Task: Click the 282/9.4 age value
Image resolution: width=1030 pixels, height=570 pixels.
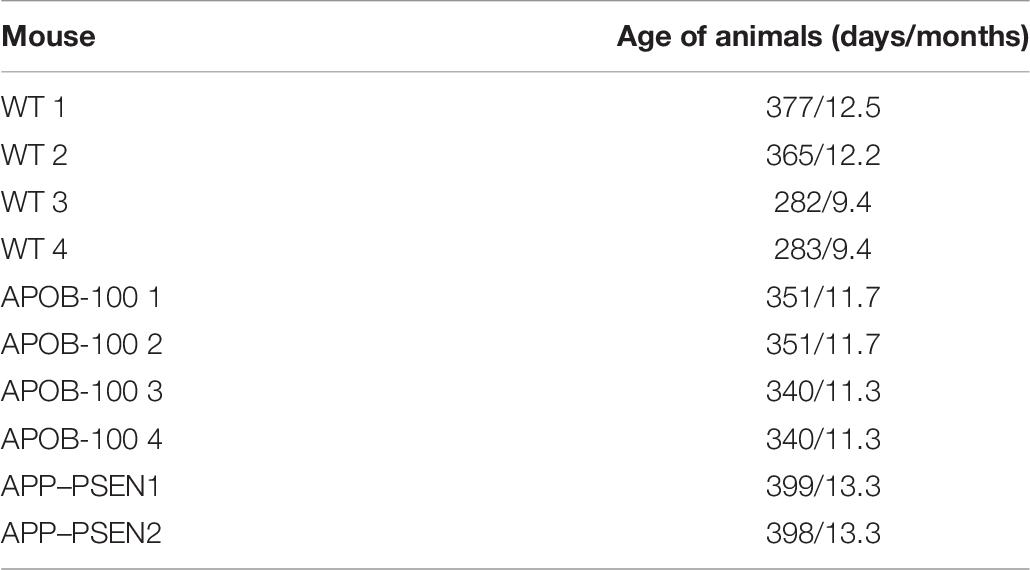Action: coord(822,202)
